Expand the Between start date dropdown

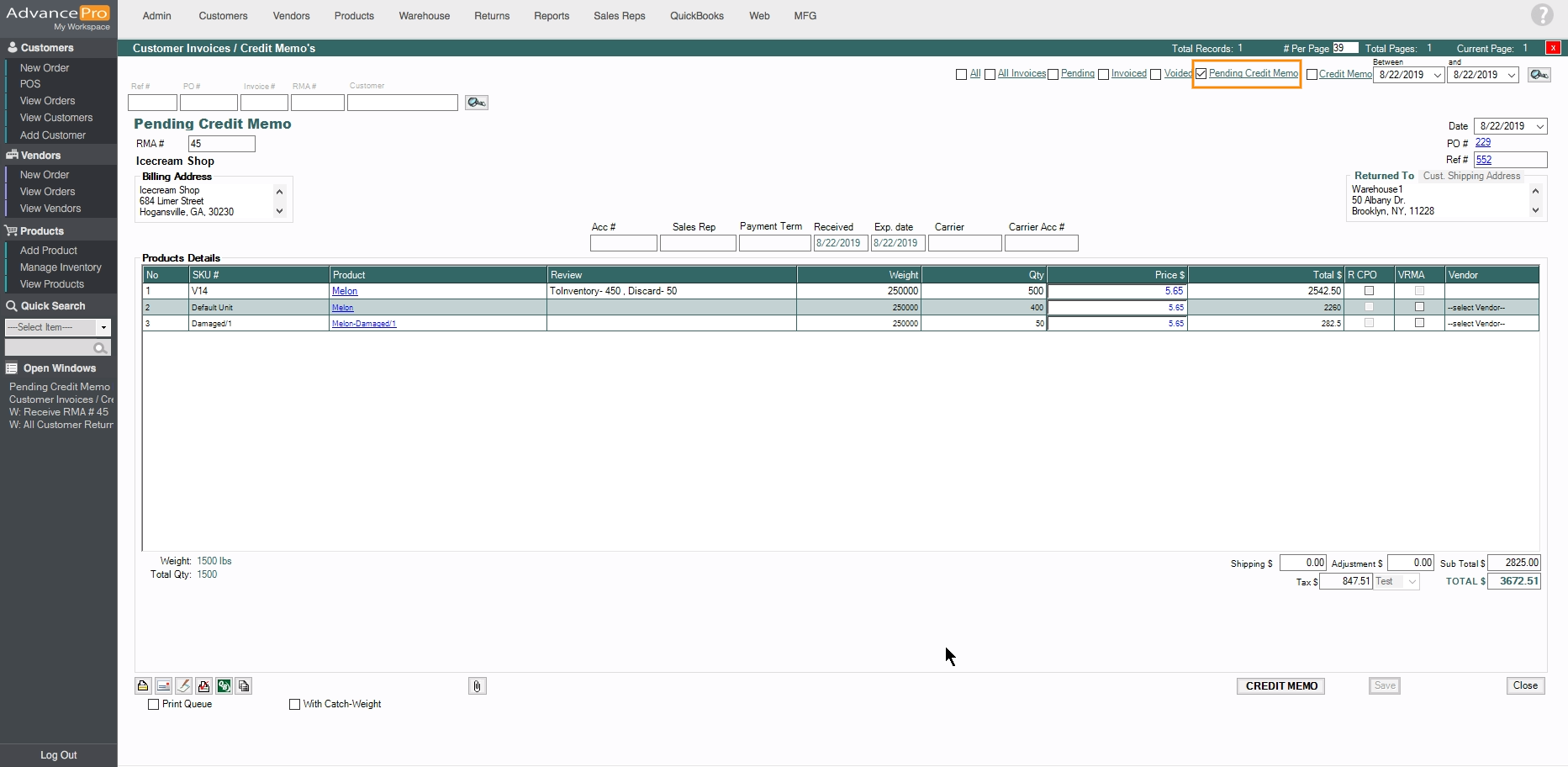click(1437, 76)
